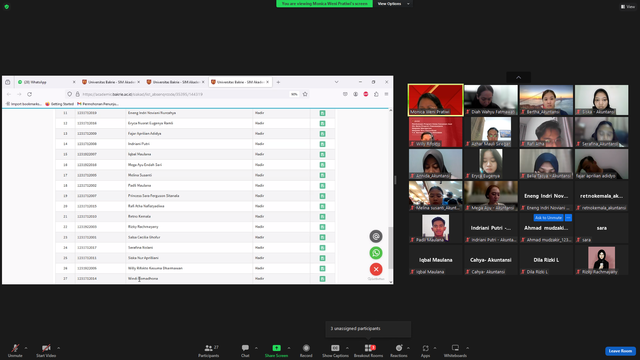Open a new browser tab with plus button

278,82
